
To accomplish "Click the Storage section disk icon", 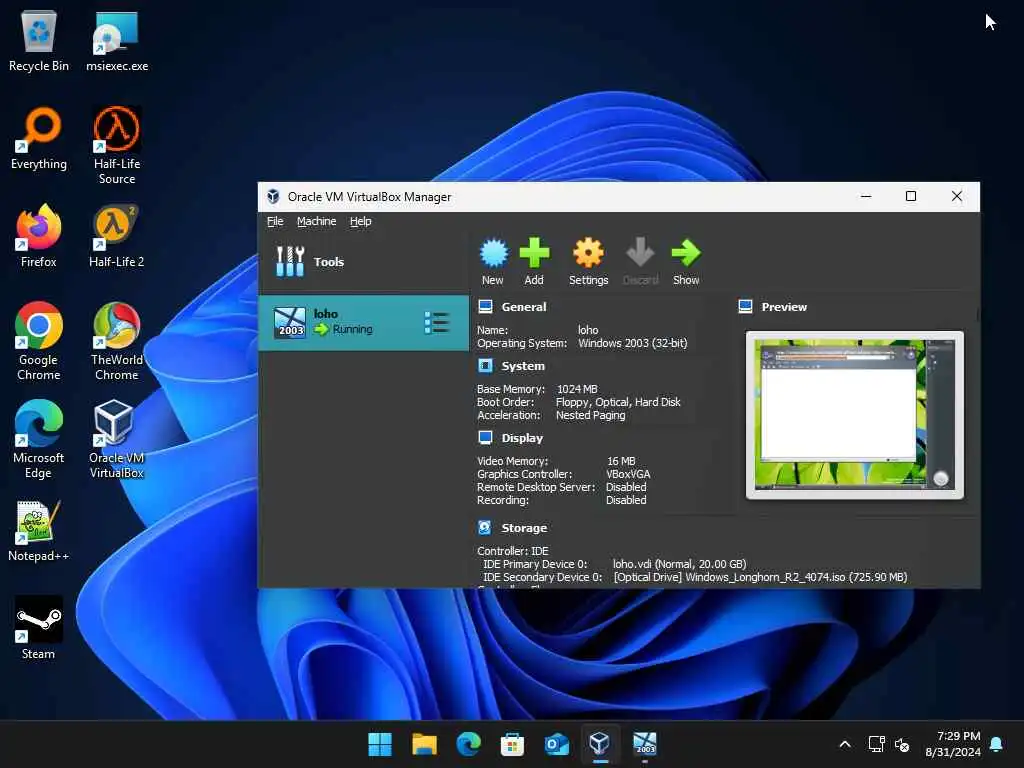I will [485, 528].
